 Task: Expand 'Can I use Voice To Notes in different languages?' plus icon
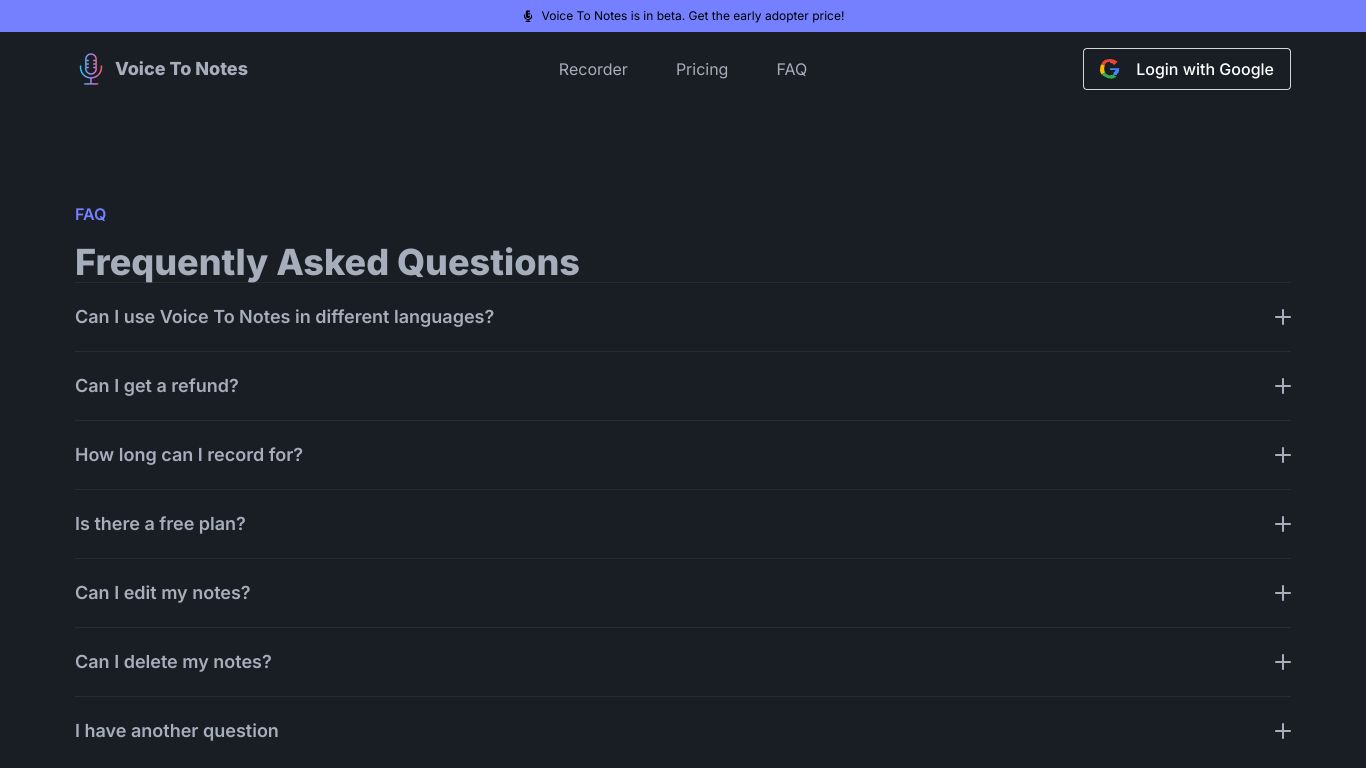[1283, 317]
